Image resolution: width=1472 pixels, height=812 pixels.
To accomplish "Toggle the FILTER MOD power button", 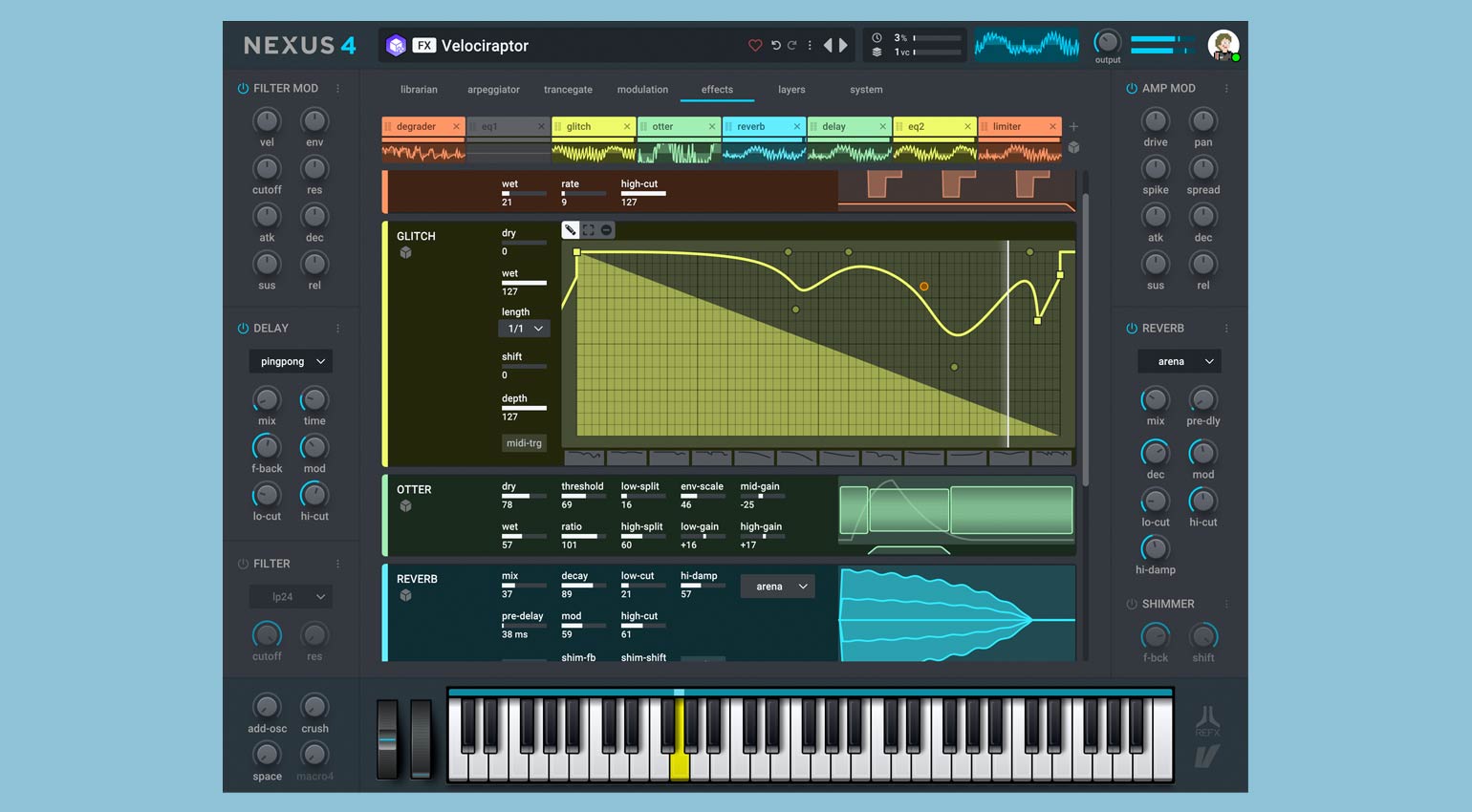I will [x=241, y=88].
